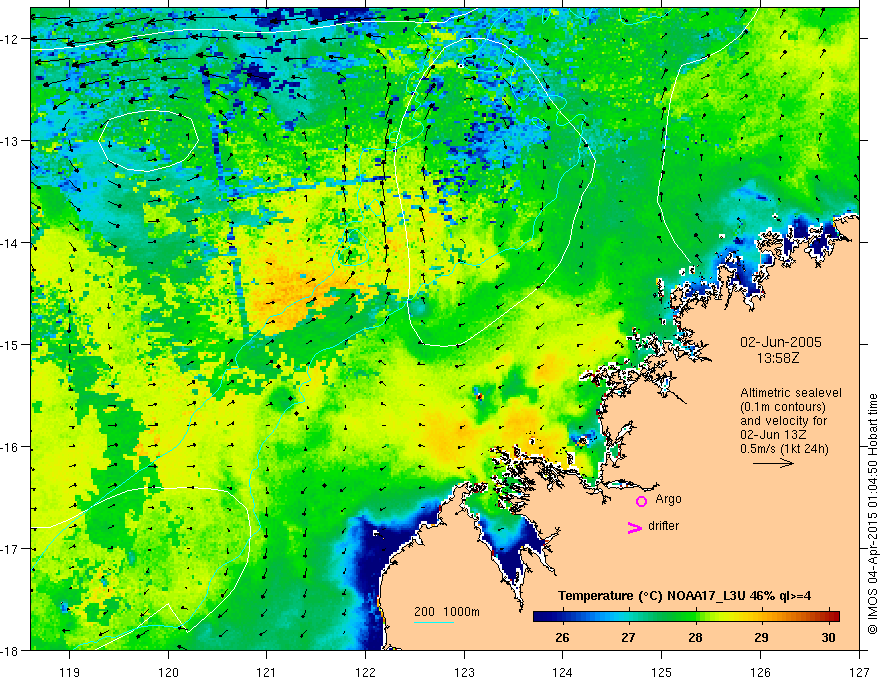Click the latitude axis label '-13'
Viewport: 880px width, 680px height.
(x=11, y=141)
